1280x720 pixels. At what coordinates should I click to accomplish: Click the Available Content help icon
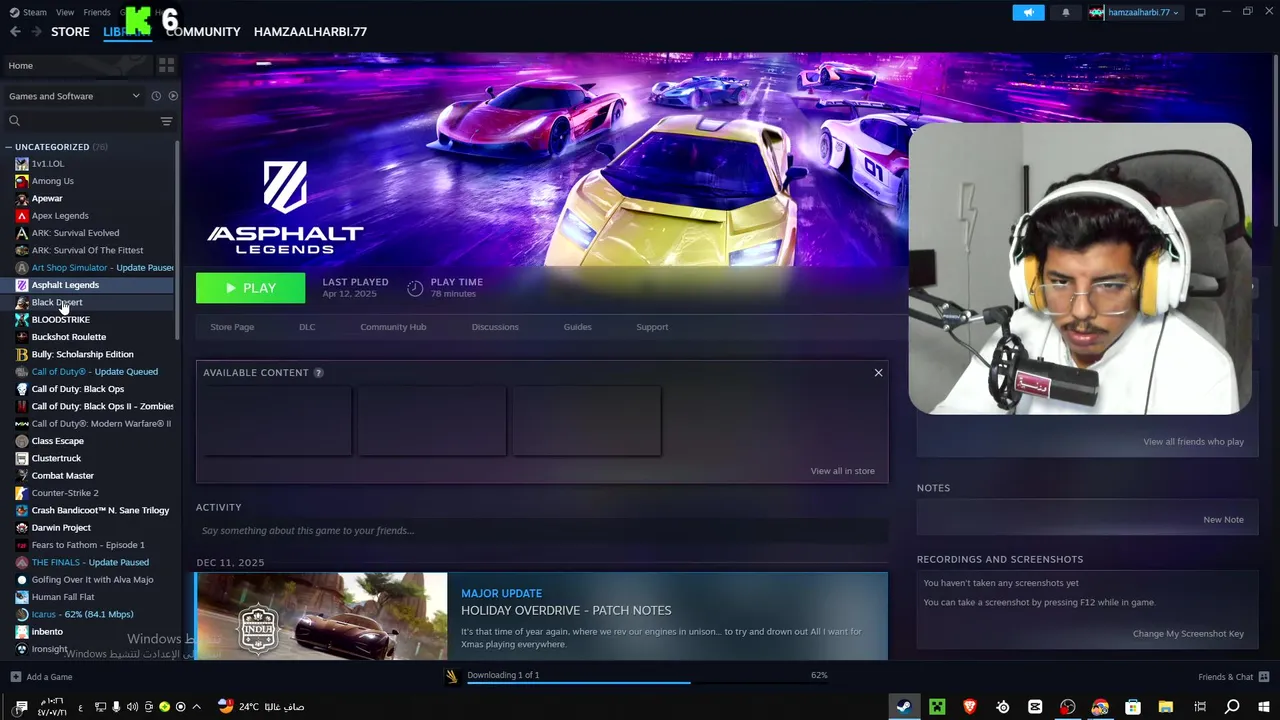coord(318,373)
